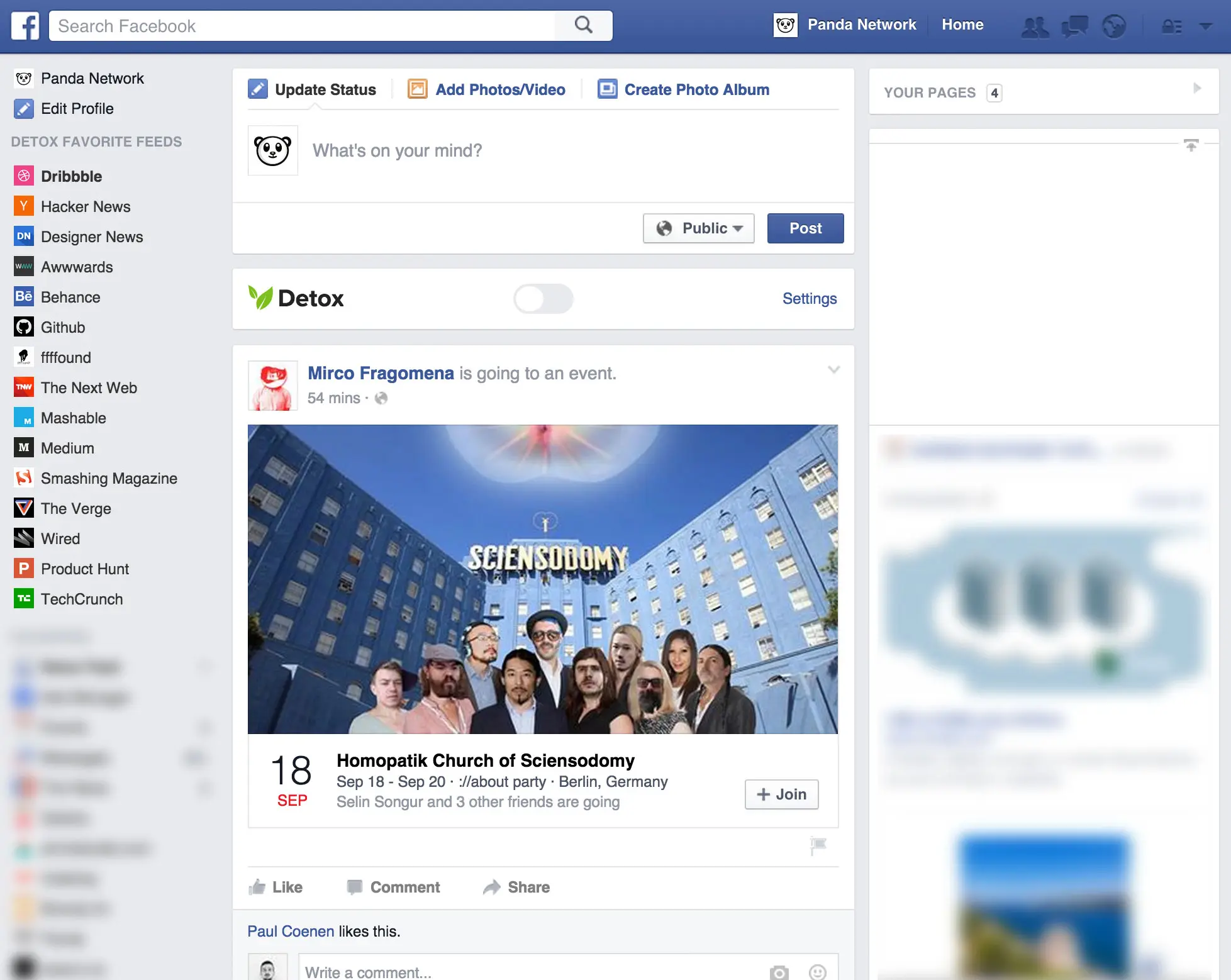Click the flag icon below event
The image size is (1231, 980).
(x=818, y=845)
